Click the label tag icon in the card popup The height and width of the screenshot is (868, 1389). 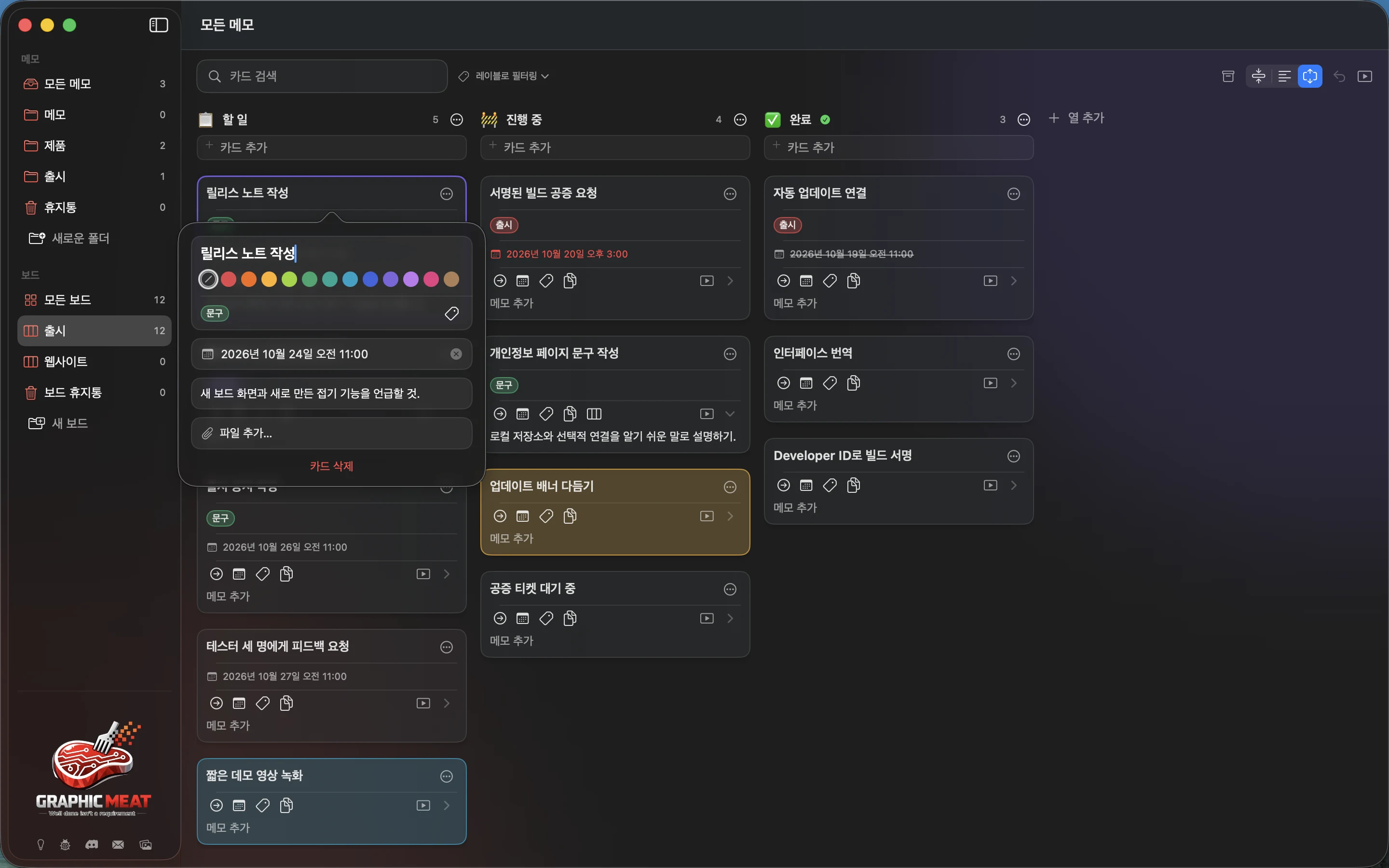452,313
